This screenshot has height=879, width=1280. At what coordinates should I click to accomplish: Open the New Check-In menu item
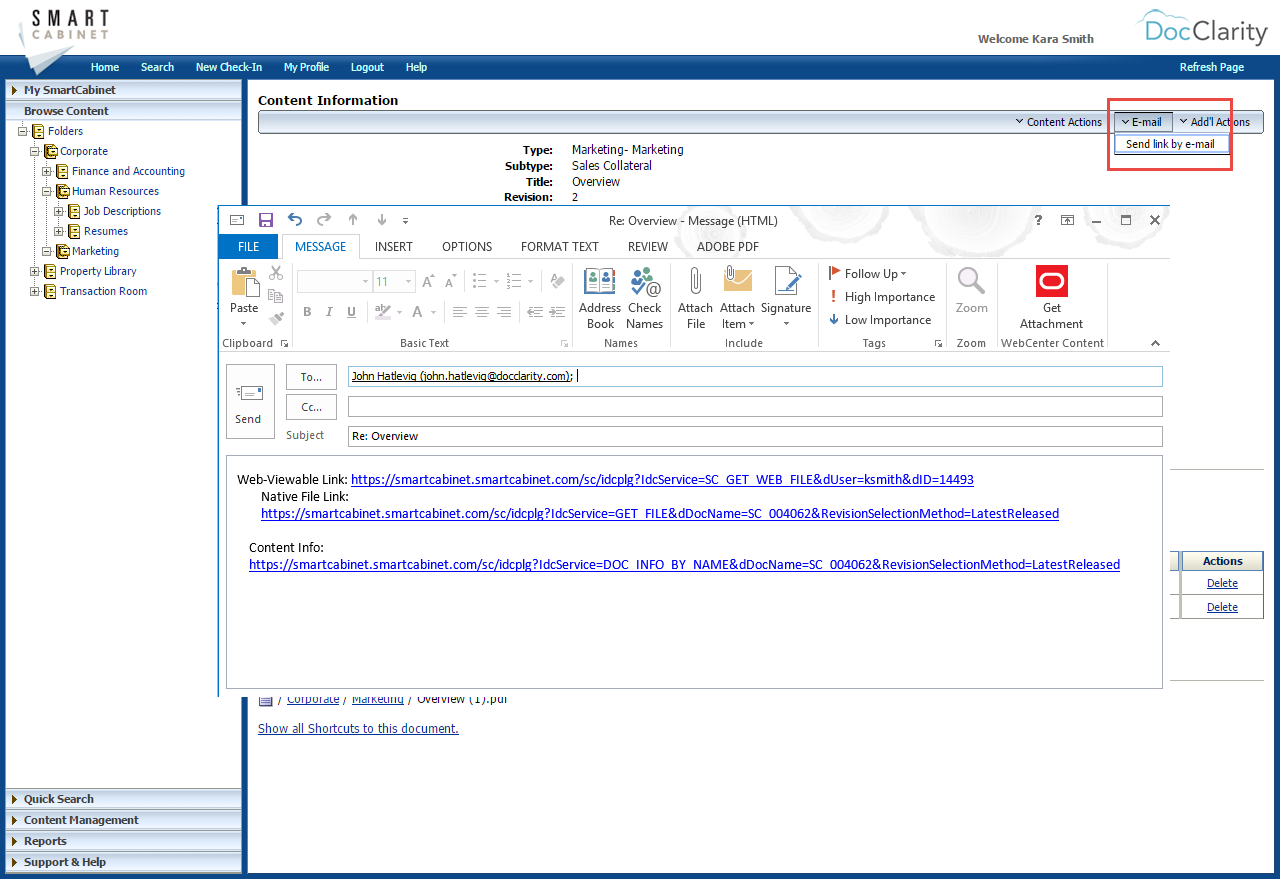228,67
